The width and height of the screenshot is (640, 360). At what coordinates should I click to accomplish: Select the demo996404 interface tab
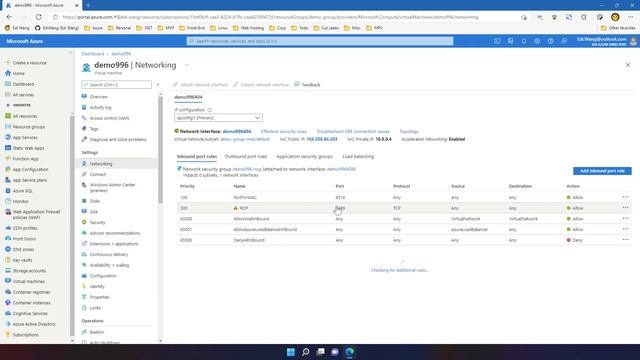click(x=188, y=97)
